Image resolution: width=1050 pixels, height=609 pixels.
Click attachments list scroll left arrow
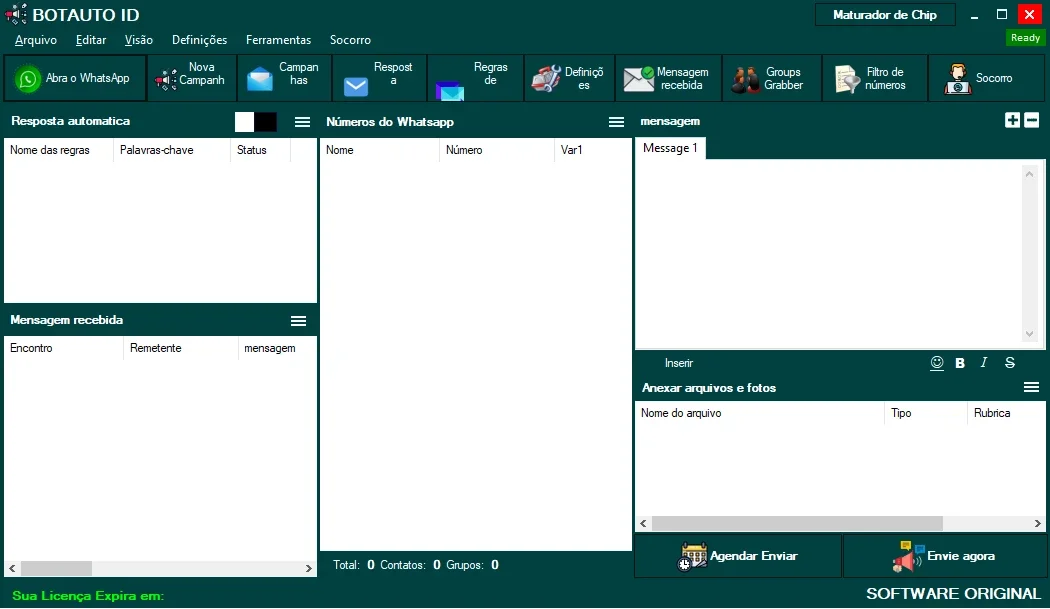pos(644,523)
